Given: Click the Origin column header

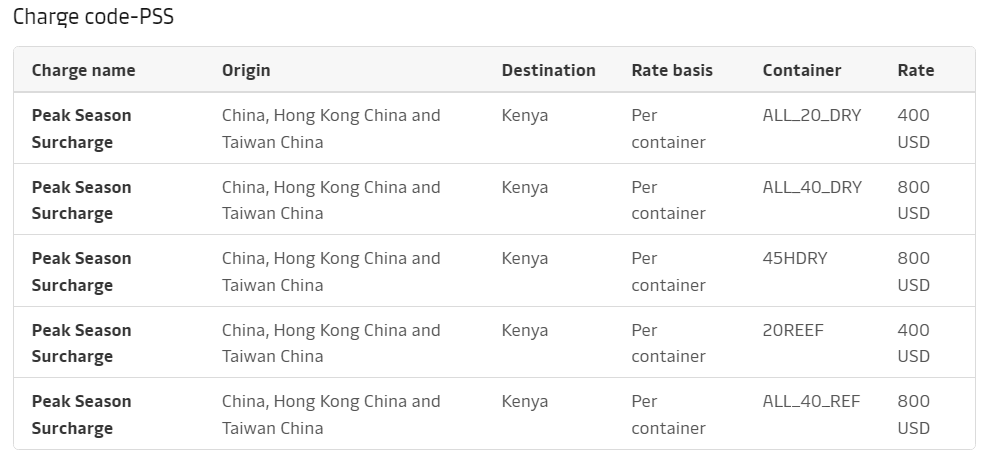Looking at the screenshot, I should 246,70.
